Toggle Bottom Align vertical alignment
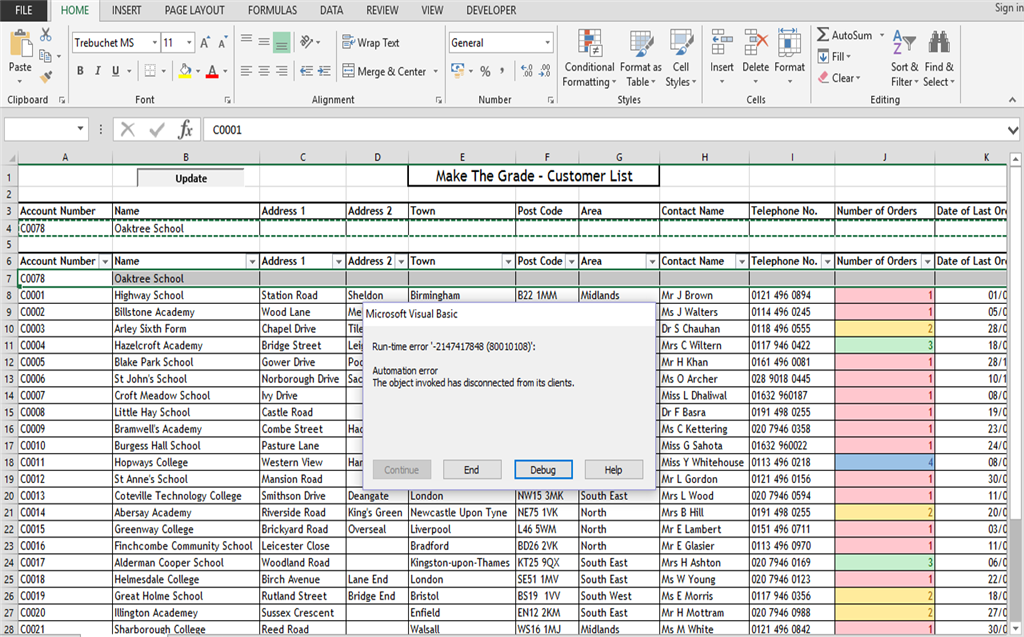1024x637 pixels. (x=281, y=42)
